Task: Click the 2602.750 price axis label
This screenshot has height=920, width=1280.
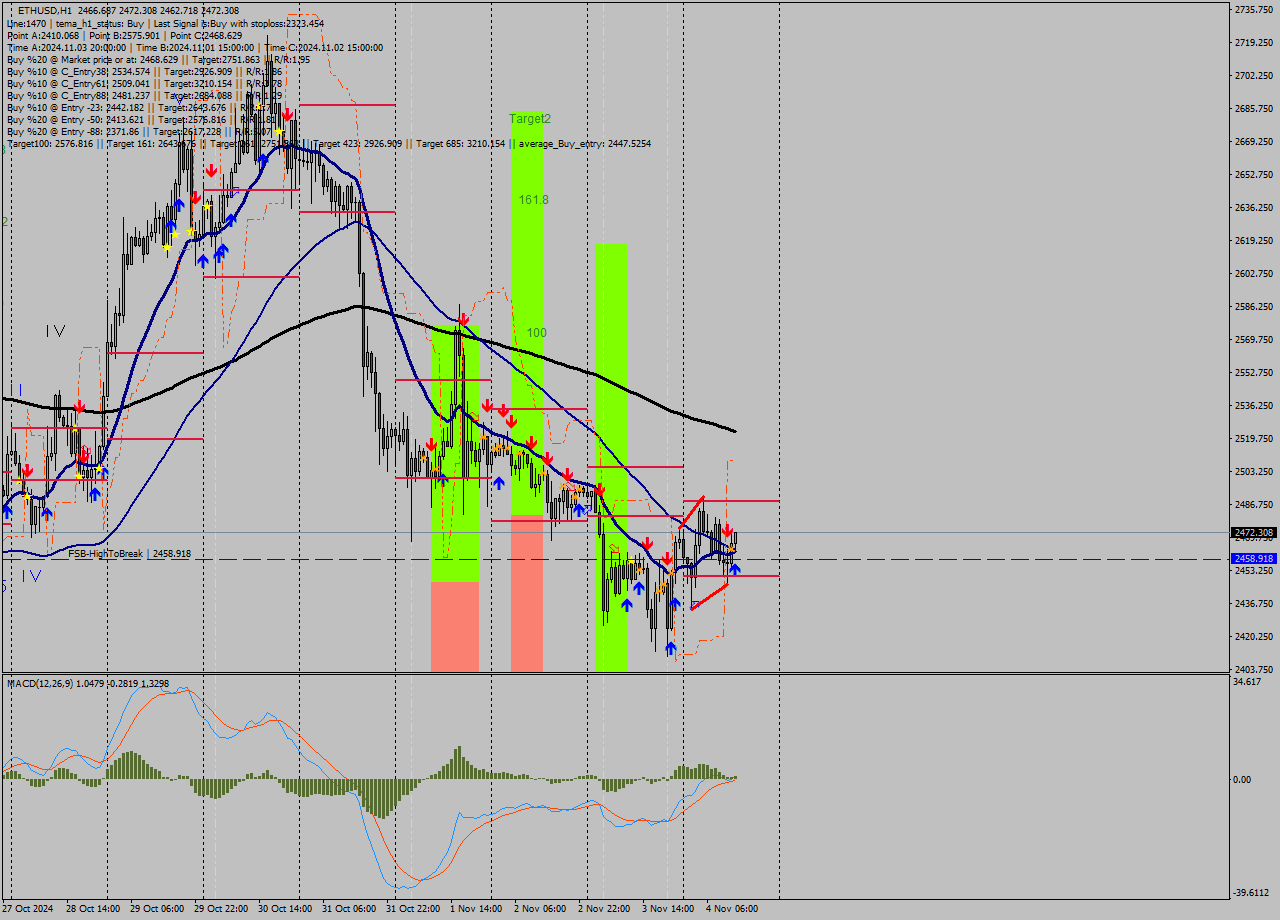Action: pyautogui.click(x=1253, y=273)
